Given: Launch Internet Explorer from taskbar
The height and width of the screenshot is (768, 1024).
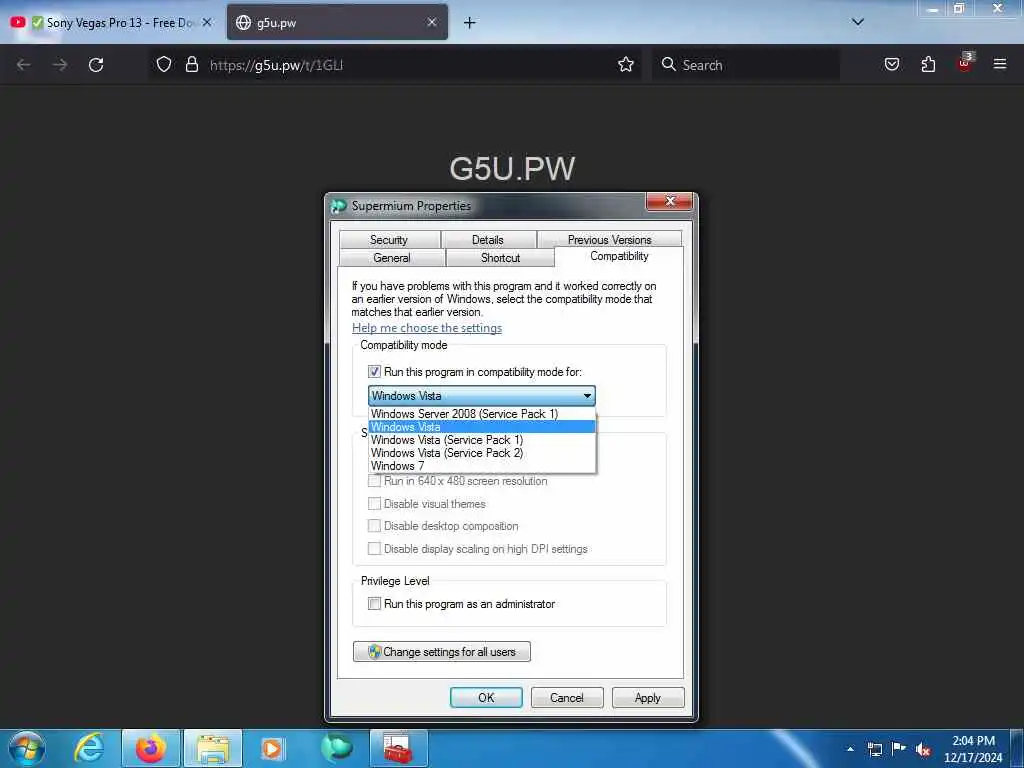Looking at the screenshot, I should (89, 748).
